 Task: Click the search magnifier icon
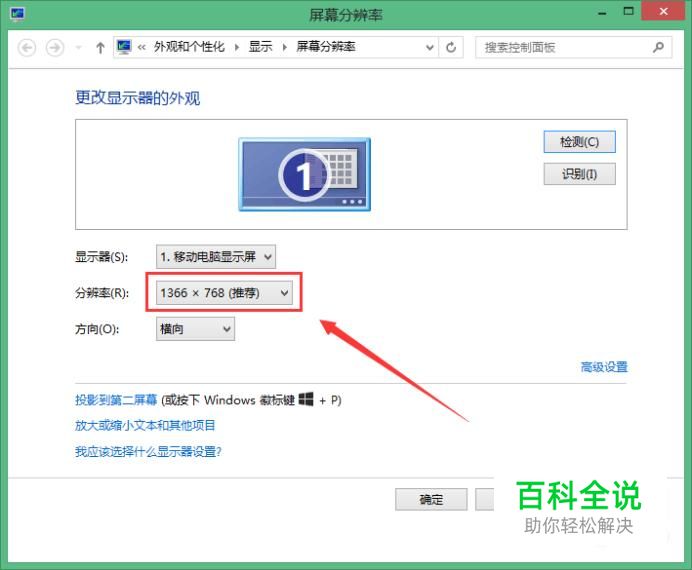click(658, 47)
